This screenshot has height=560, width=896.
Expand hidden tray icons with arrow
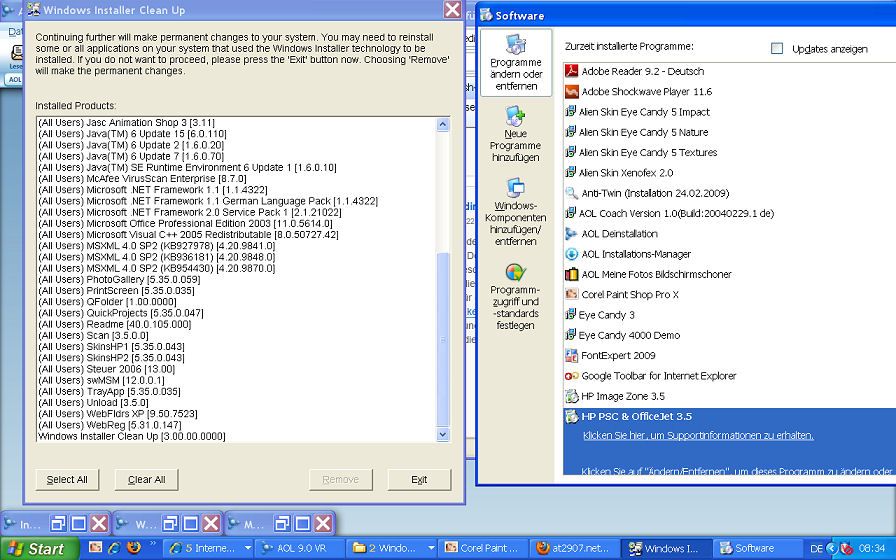pyautogui.click(x=832, y=549)
